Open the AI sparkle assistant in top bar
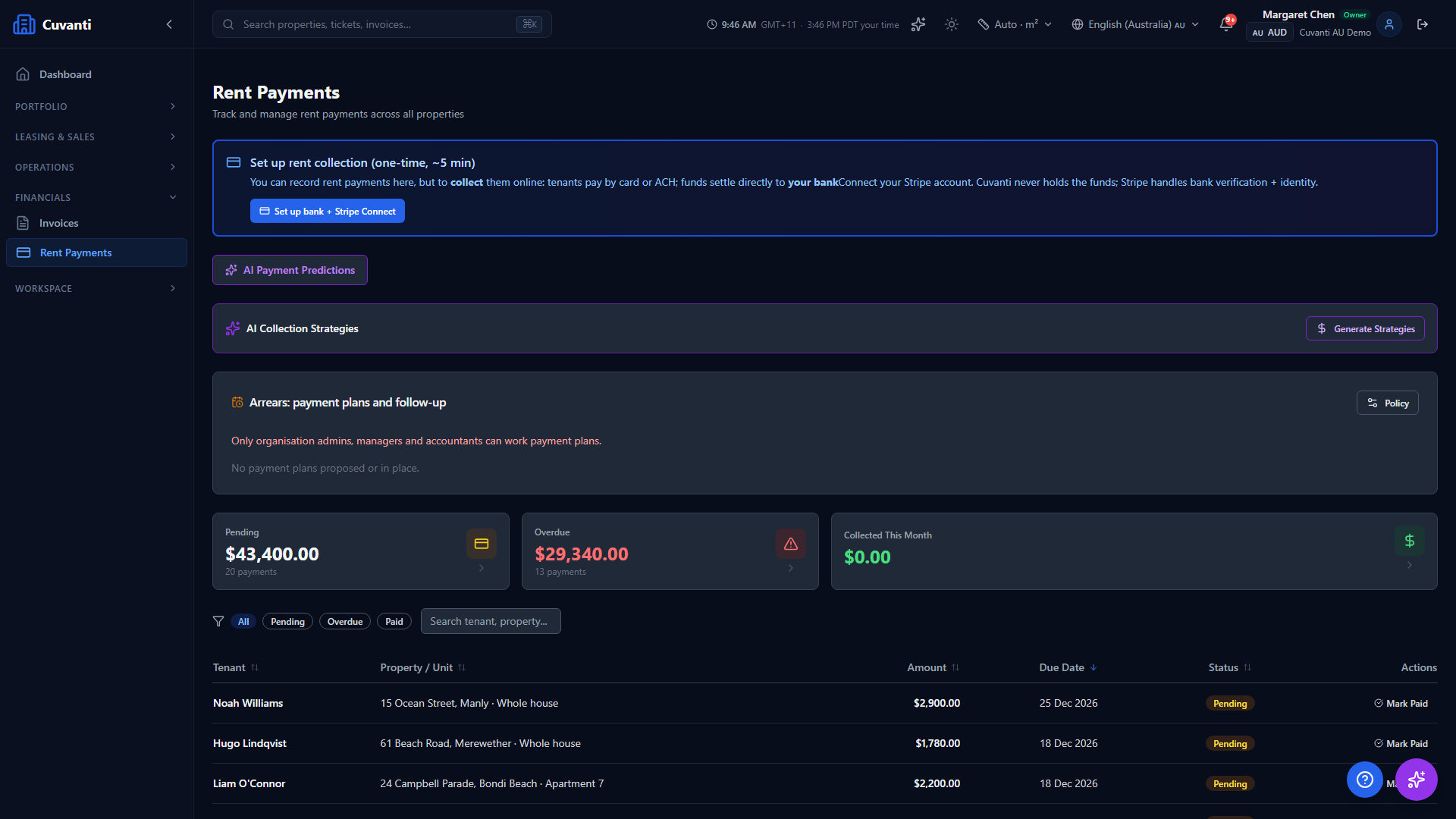Screen dimensions: 1456x819 (918, 24)
